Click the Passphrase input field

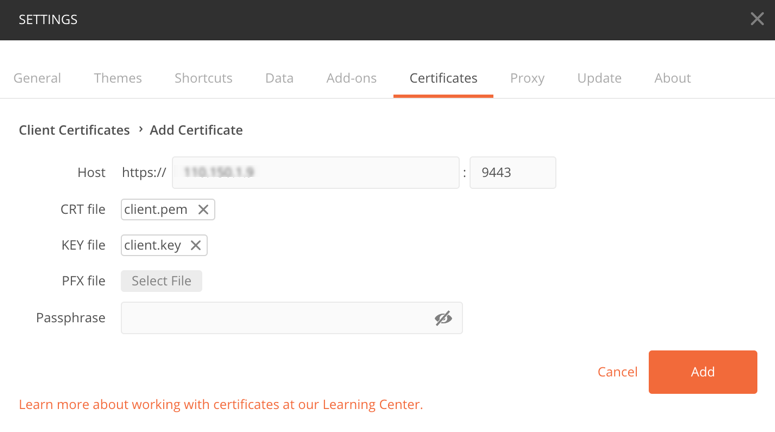click(x=275, y=318)
